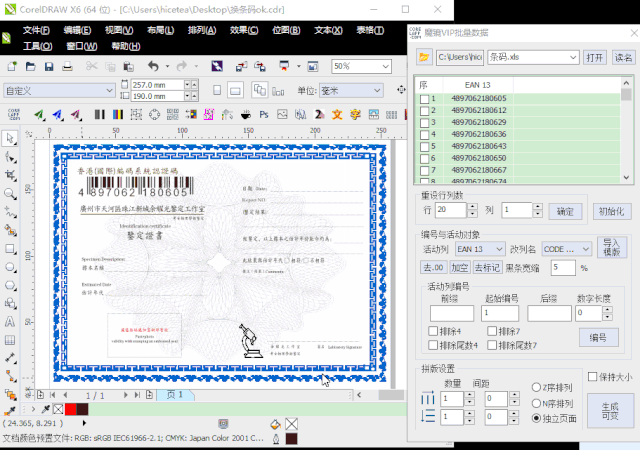640x450 pixels.
Task: Open the 效果(C) menu
Action: 244,30
